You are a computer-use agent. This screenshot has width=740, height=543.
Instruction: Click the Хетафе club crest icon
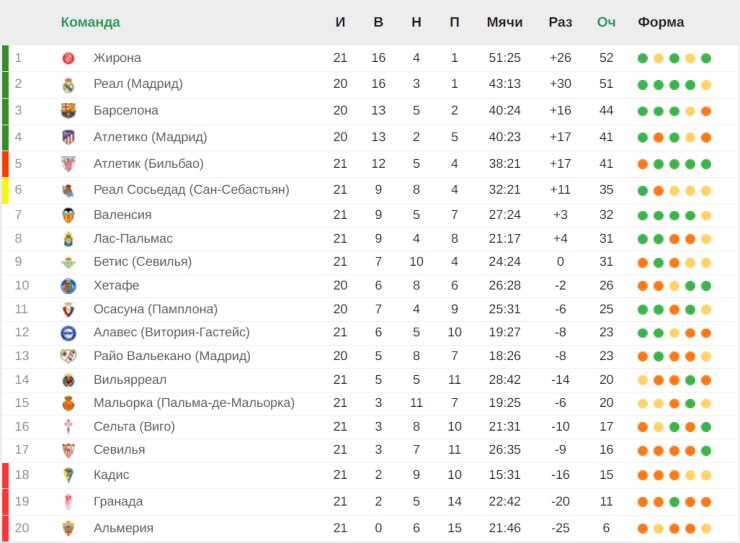[x=68, y=286]
